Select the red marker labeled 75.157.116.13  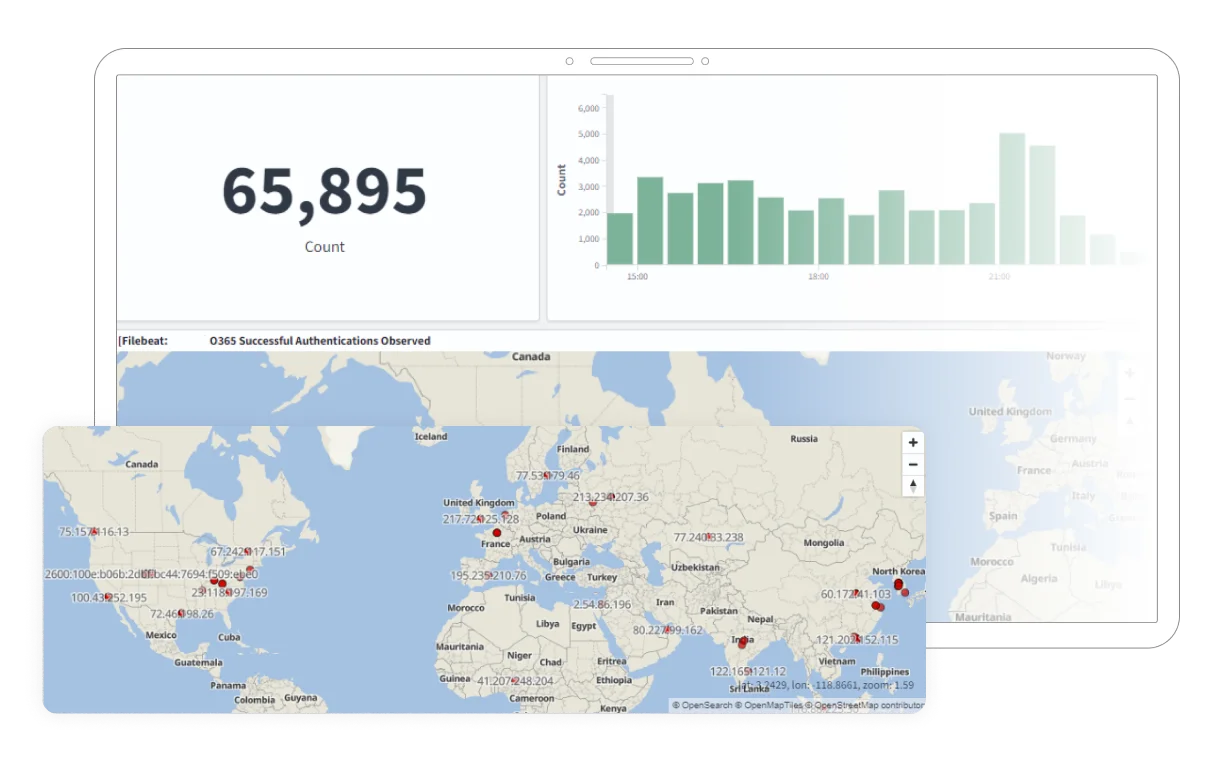tap(94, 532)
